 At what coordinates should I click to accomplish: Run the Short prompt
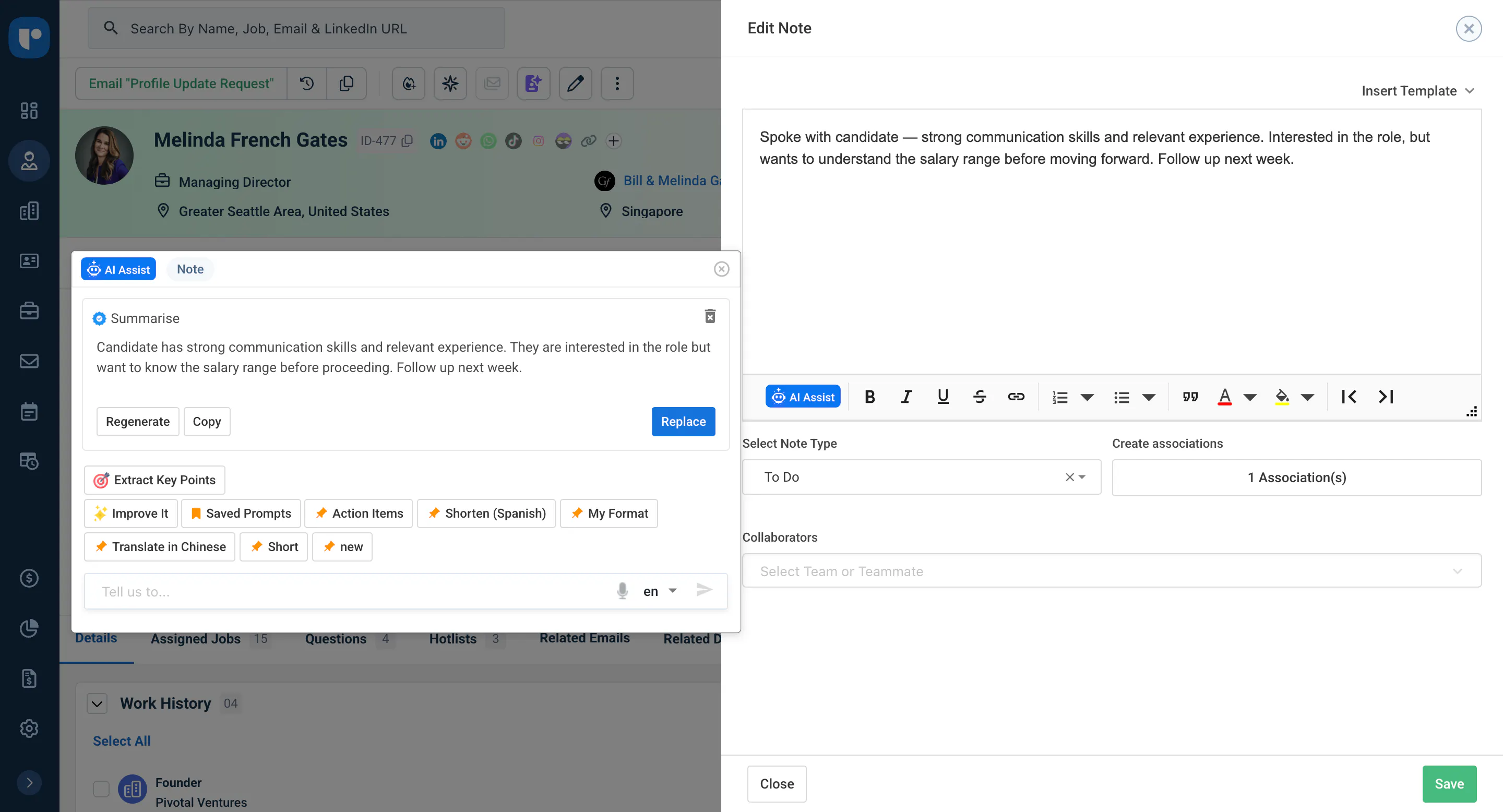[273, 546]
